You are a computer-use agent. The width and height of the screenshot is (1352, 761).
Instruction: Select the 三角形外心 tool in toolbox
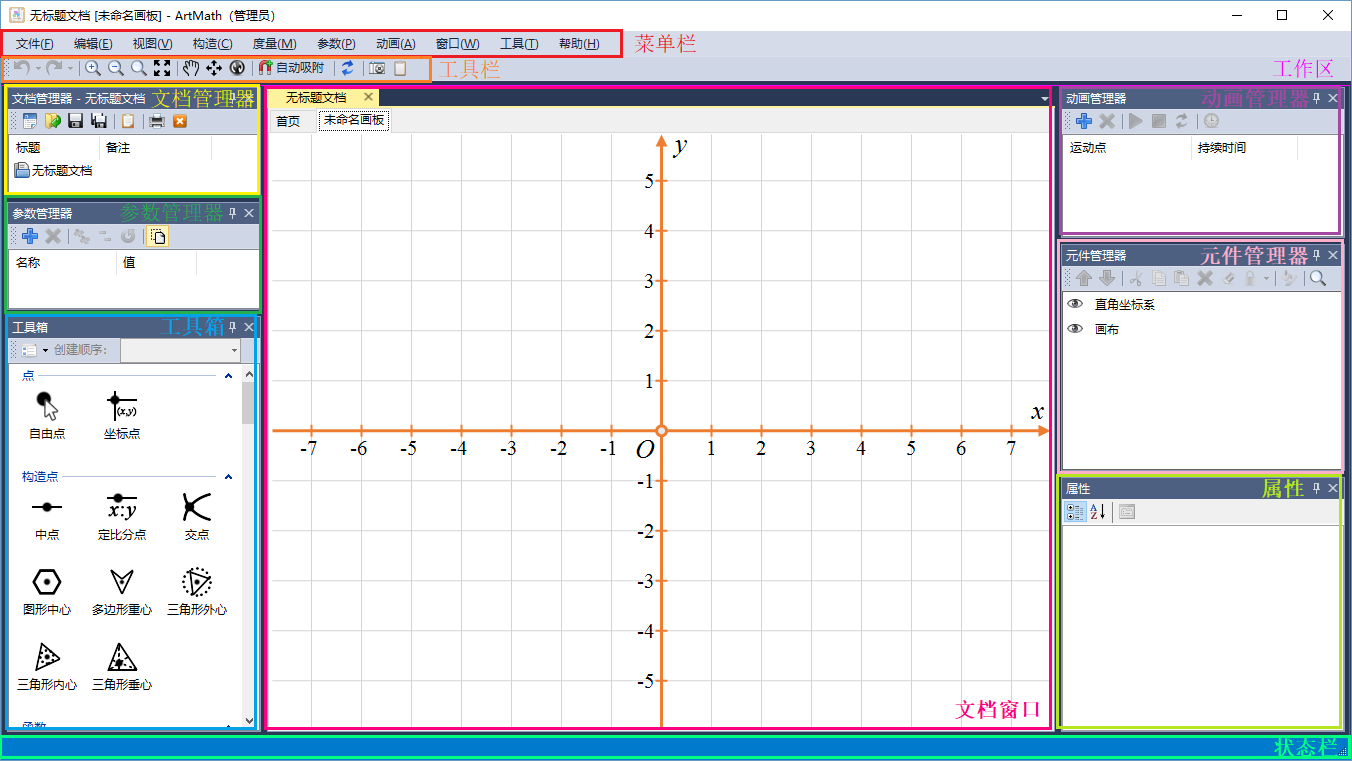click(197, 591)
